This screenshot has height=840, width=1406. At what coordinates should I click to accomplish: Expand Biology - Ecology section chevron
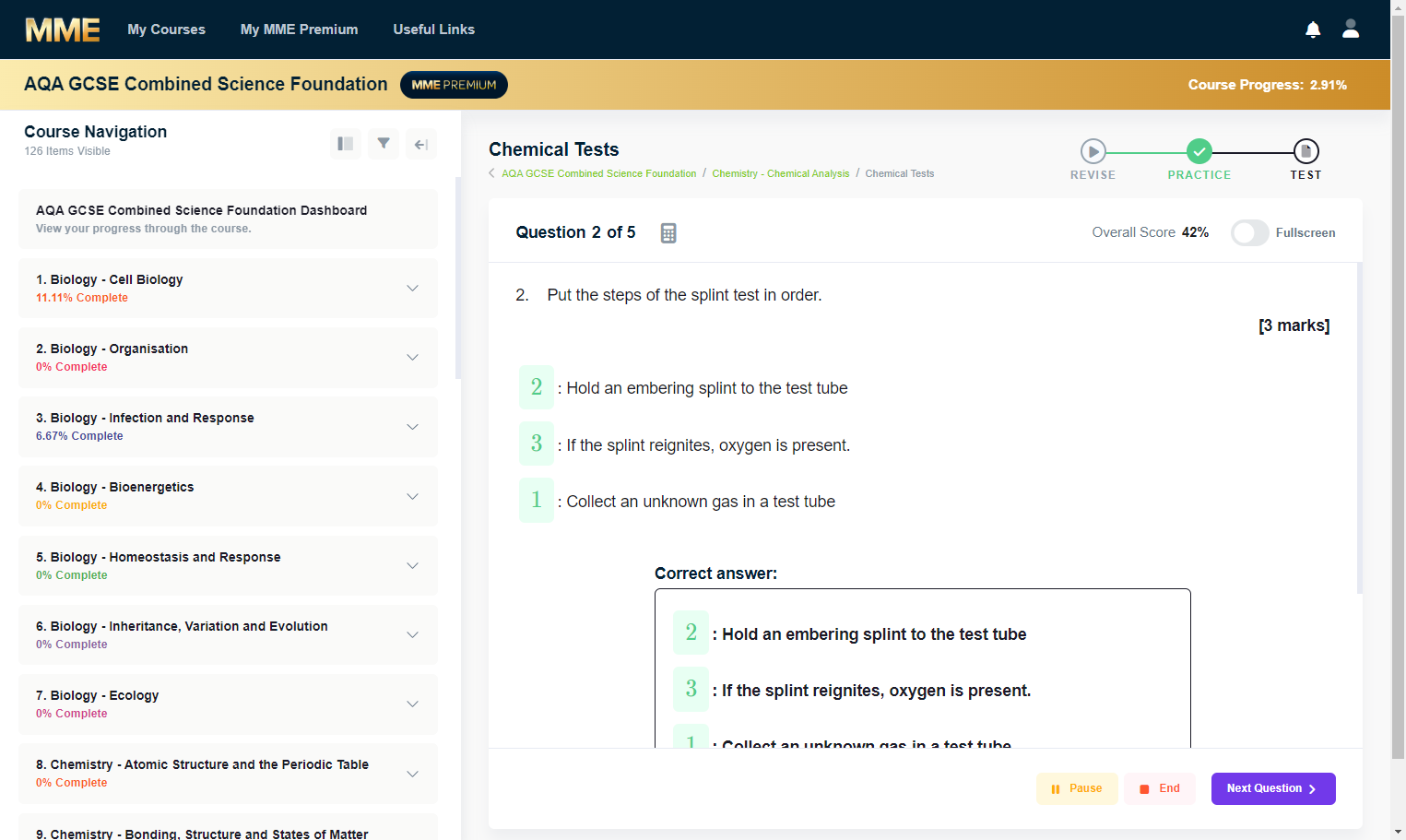coord(412,704)
